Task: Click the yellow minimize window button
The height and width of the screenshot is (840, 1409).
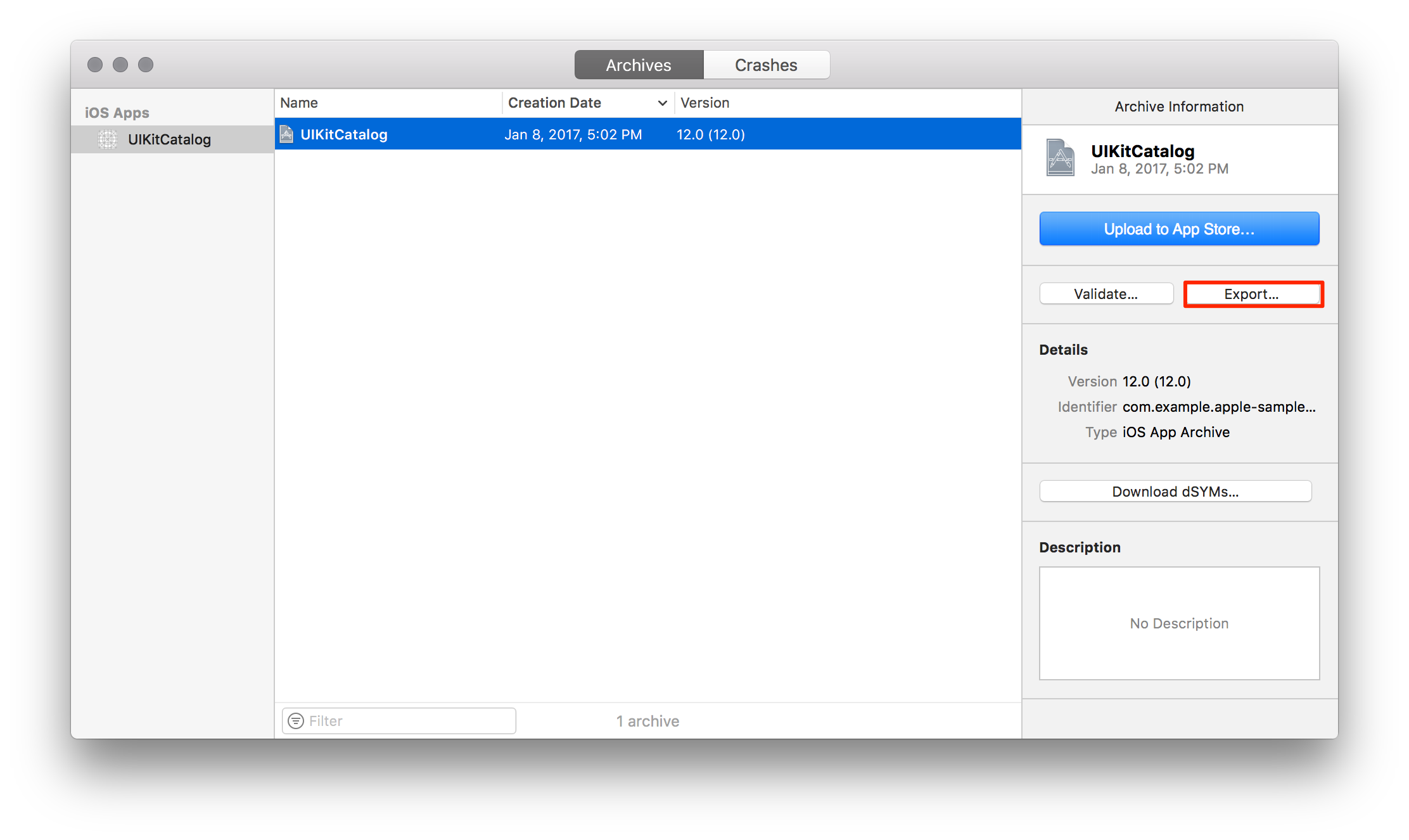Action: (x=120, y=65)
